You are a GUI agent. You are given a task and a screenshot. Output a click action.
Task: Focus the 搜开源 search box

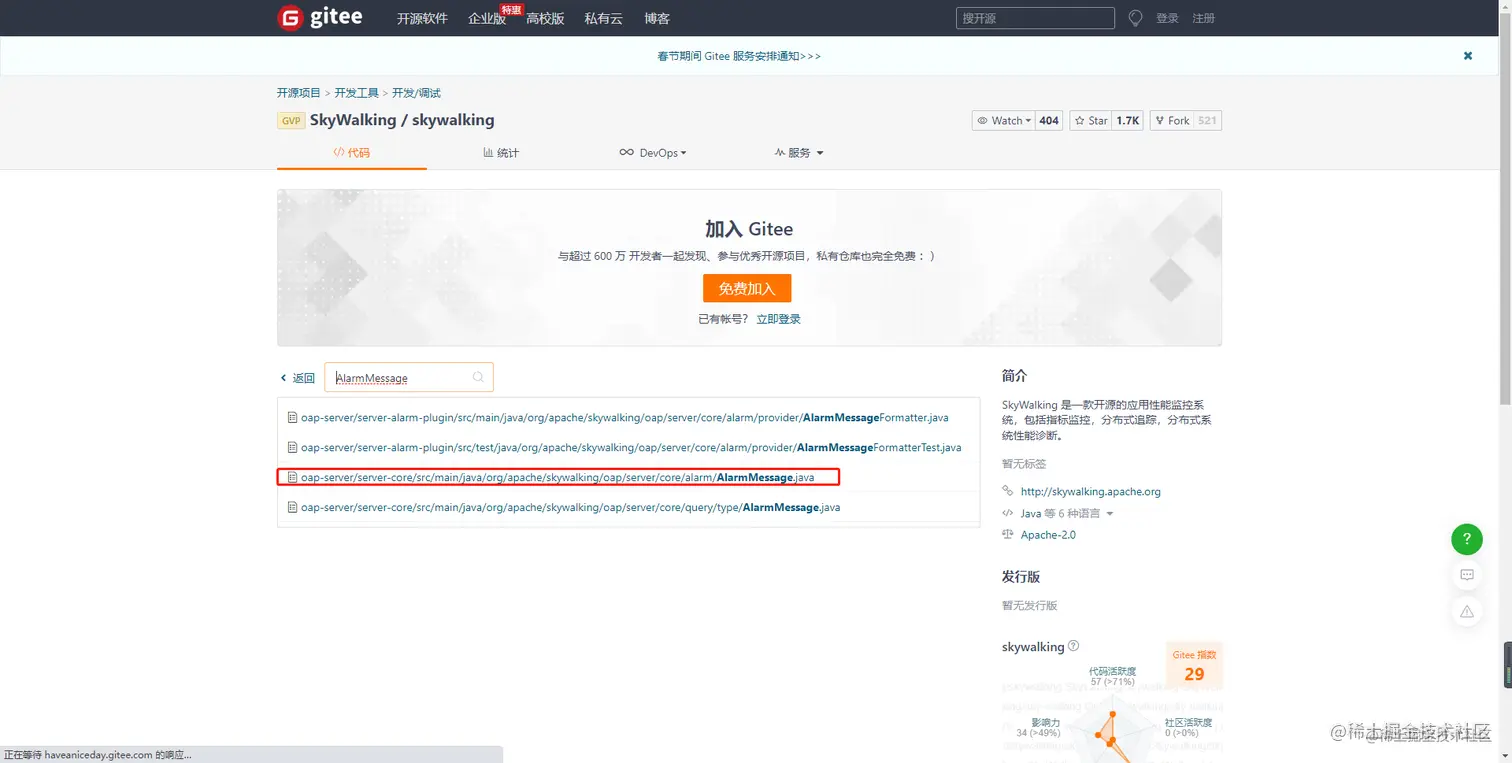(1035, 18)
